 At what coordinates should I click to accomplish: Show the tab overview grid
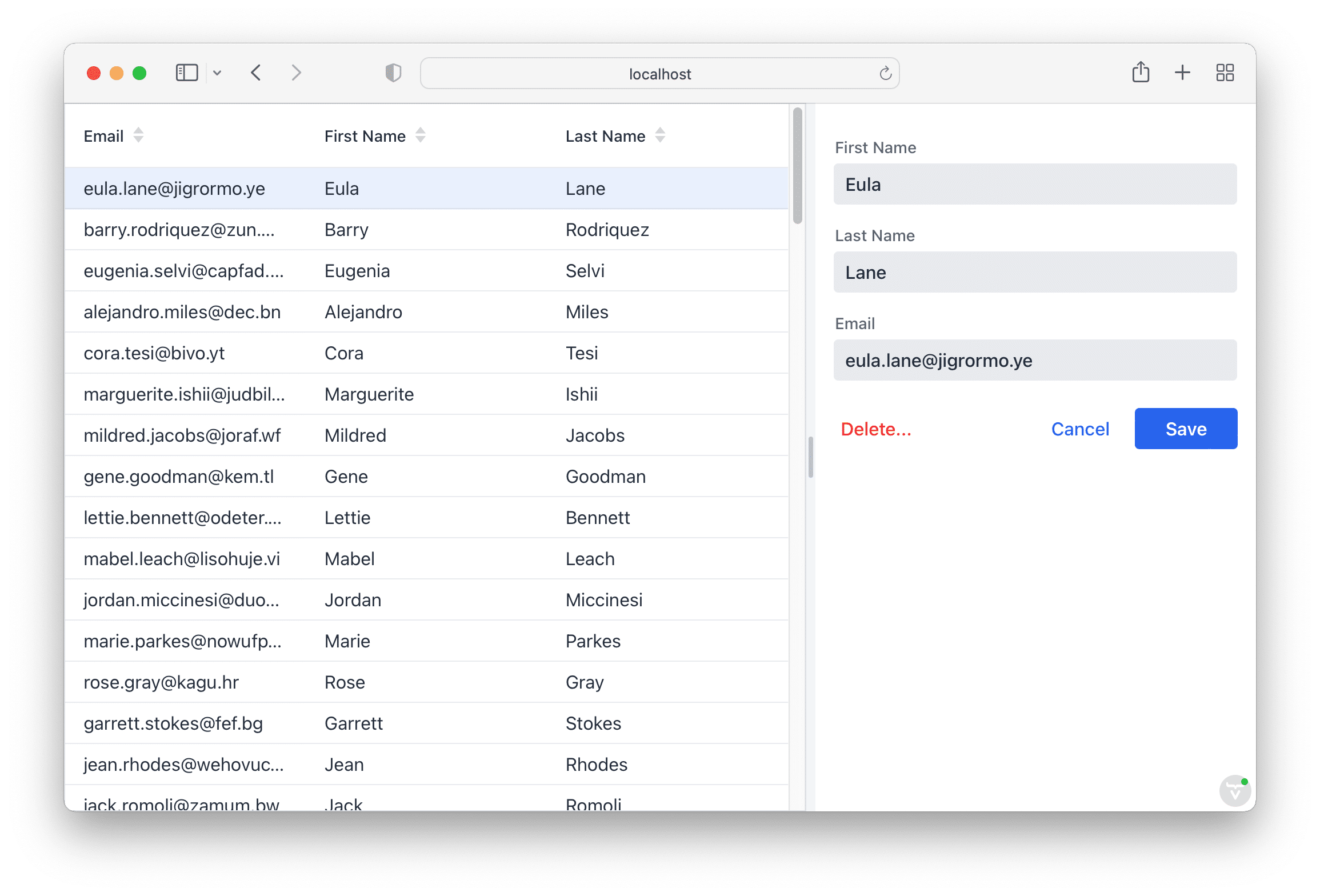(x=1225, y=73)
